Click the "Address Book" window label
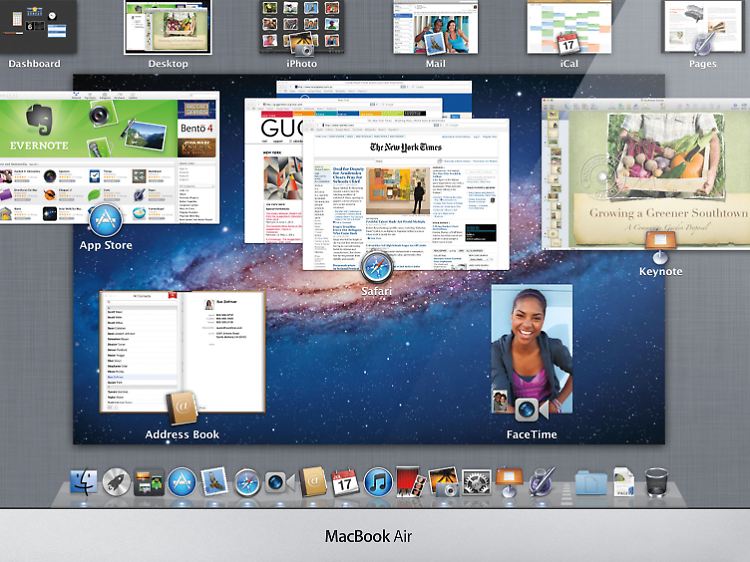 tap(182, 434)
